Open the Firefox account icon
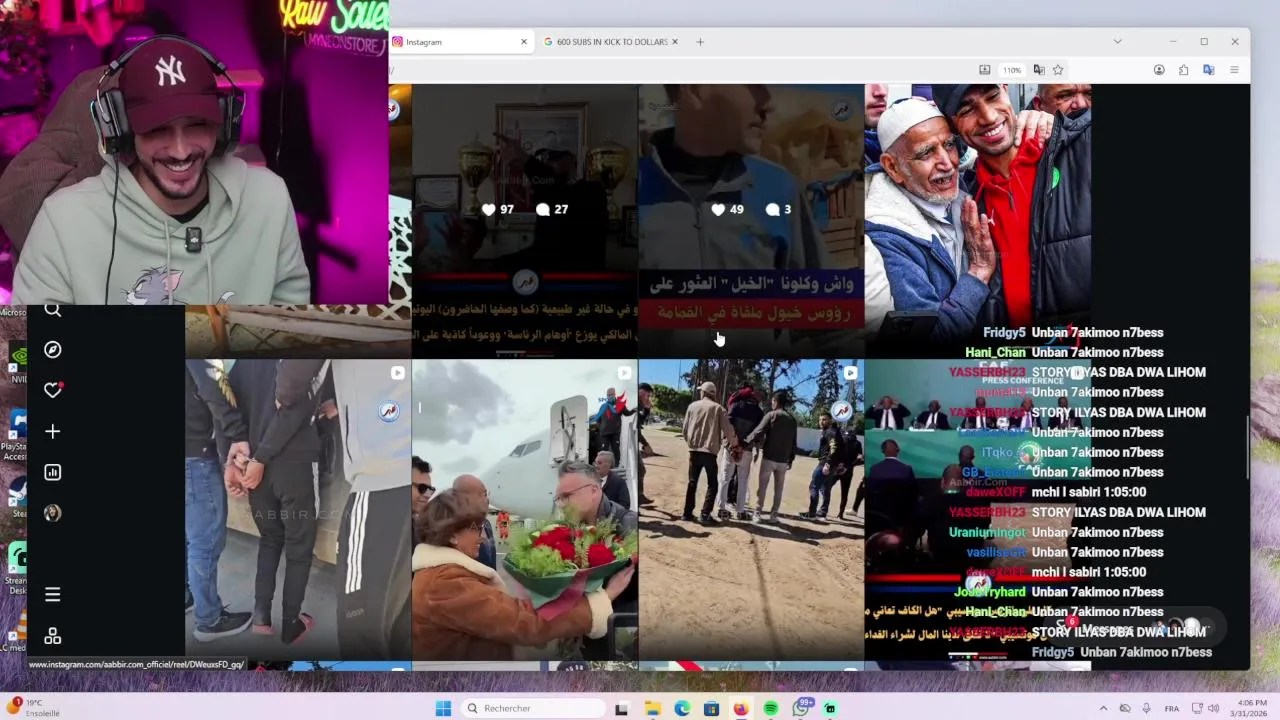Viewport: 1280px width, 720px height. [1159, 70]
